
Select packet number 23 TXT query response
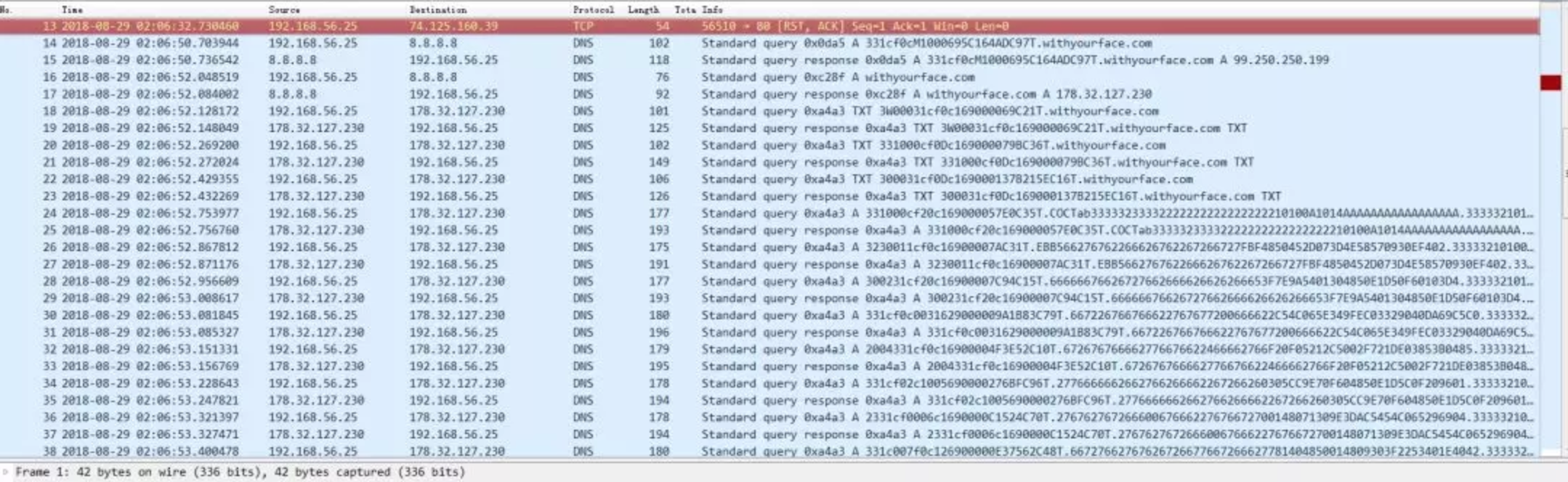point(769,197)
